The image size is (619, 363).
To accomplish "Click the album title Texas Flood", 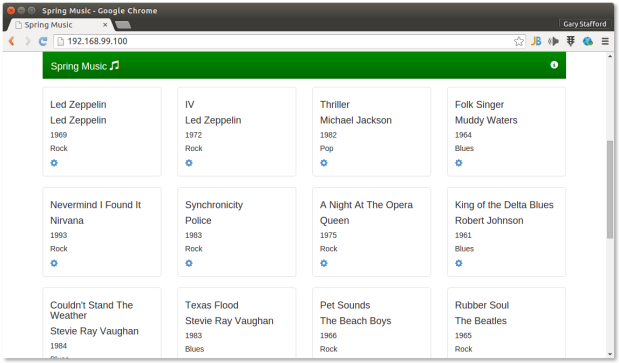I will [x=212, y=305].
